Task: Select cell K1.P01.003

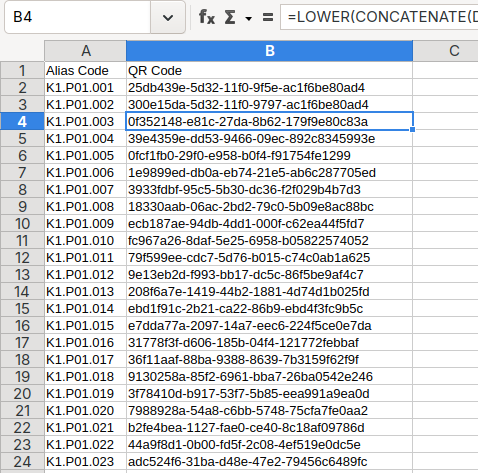Action: coord(86,122)
